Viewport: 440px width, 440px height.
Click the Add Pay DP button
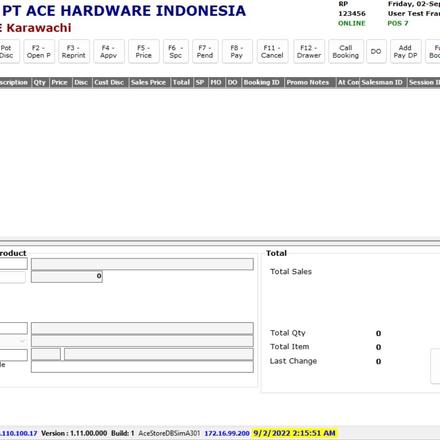tap(406, 52)
